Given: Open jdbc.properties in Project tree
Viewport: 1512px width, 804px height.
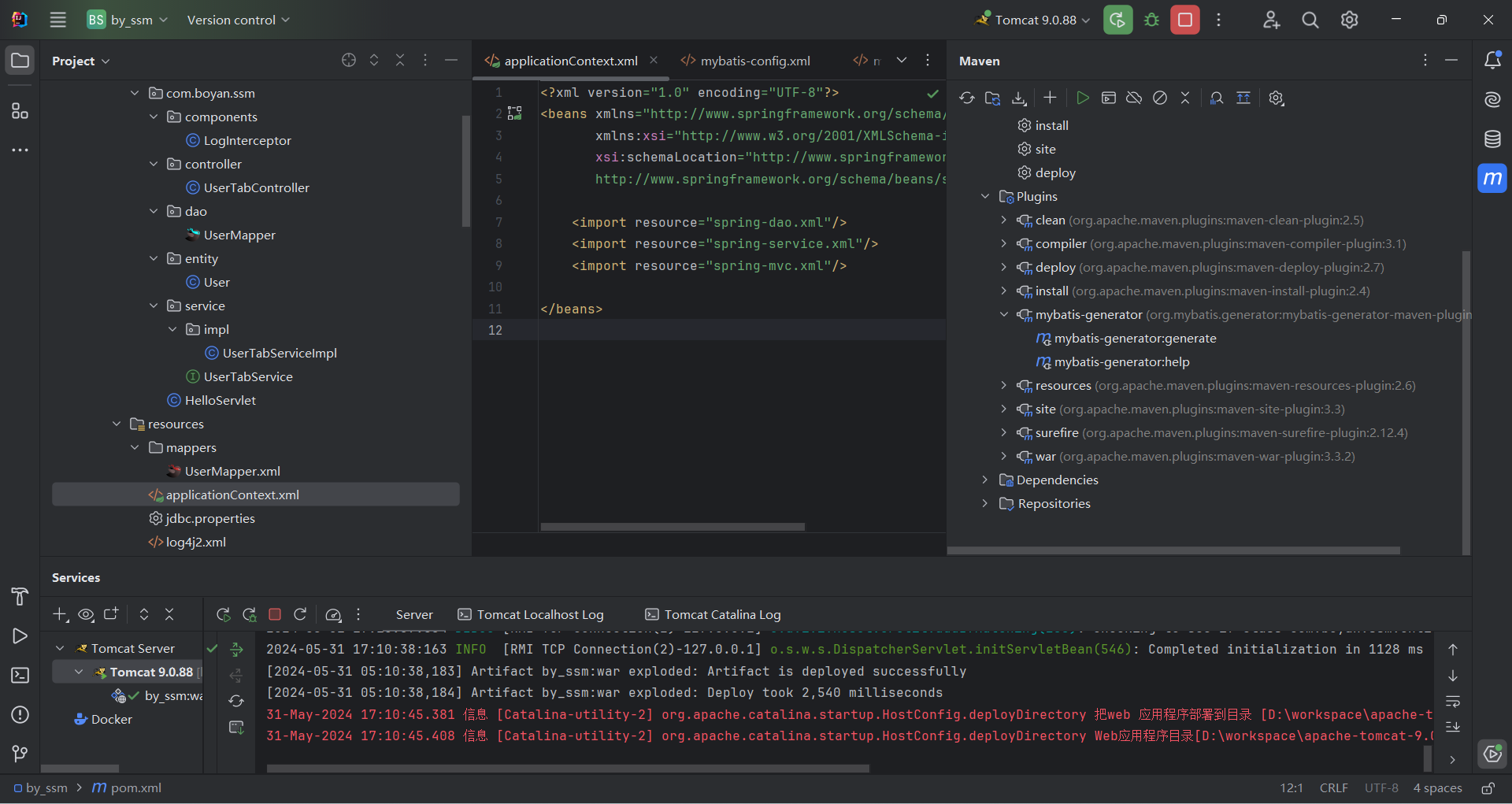Looking at the screenshot, I should coord(202,518).
